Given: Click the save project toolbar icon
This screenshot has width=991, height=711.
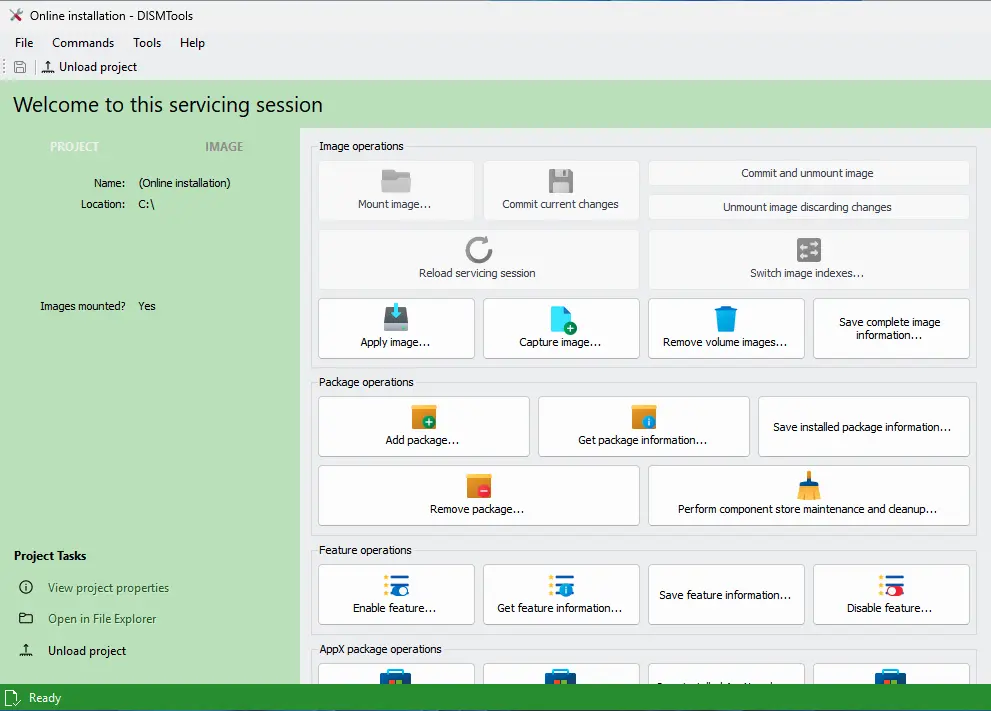Looking at the screenshot, I should tap(20, 67).
